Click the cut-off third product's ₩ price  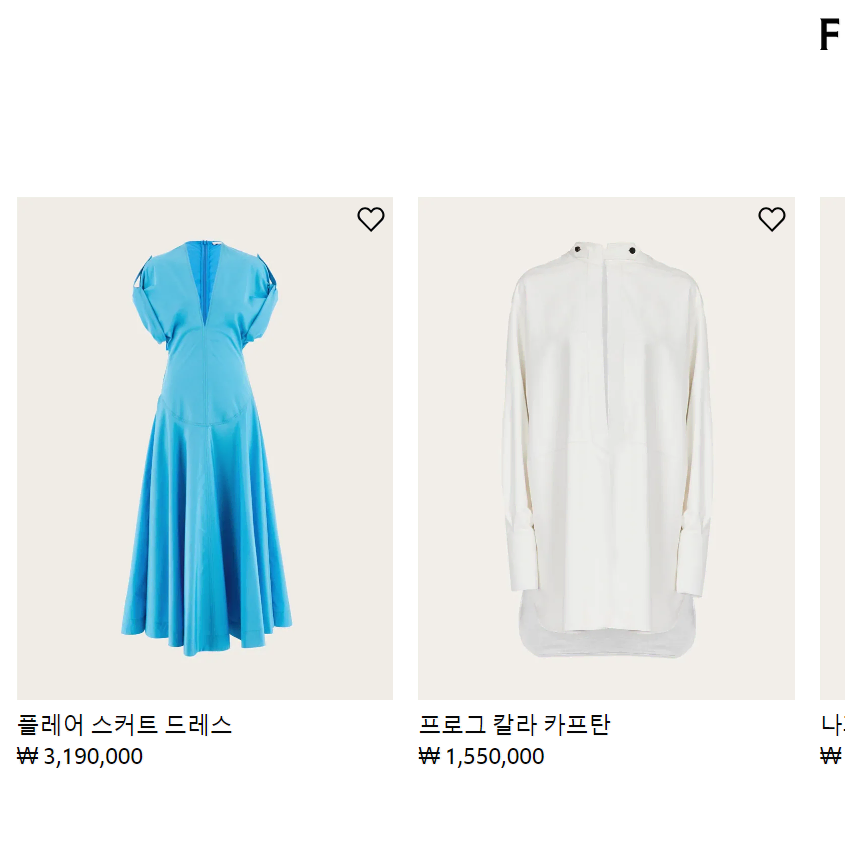click(832, 756)
